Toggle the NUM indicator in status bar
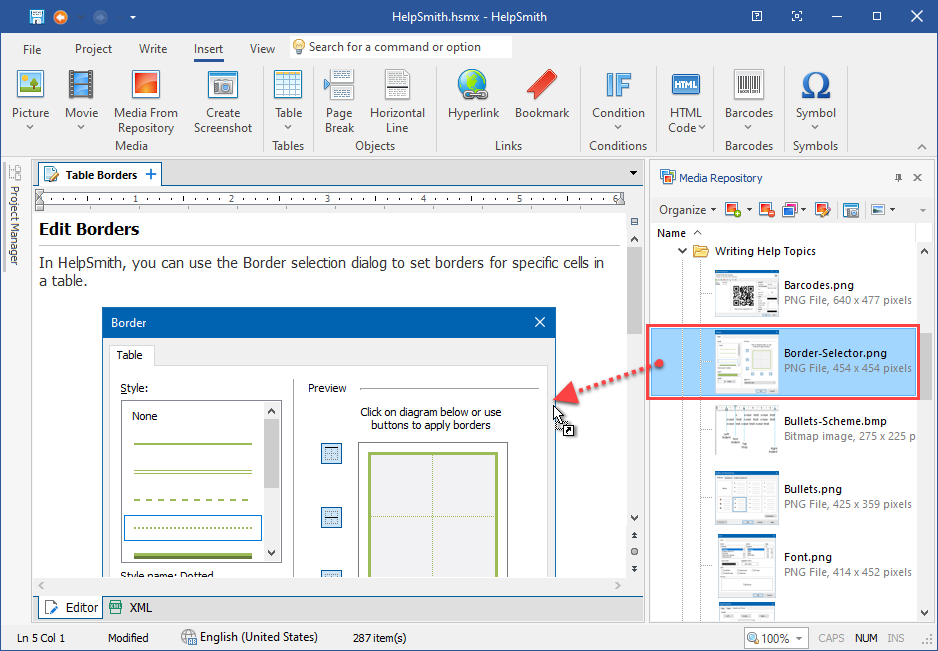The image size is (938, 651). (x=866, y=638)
